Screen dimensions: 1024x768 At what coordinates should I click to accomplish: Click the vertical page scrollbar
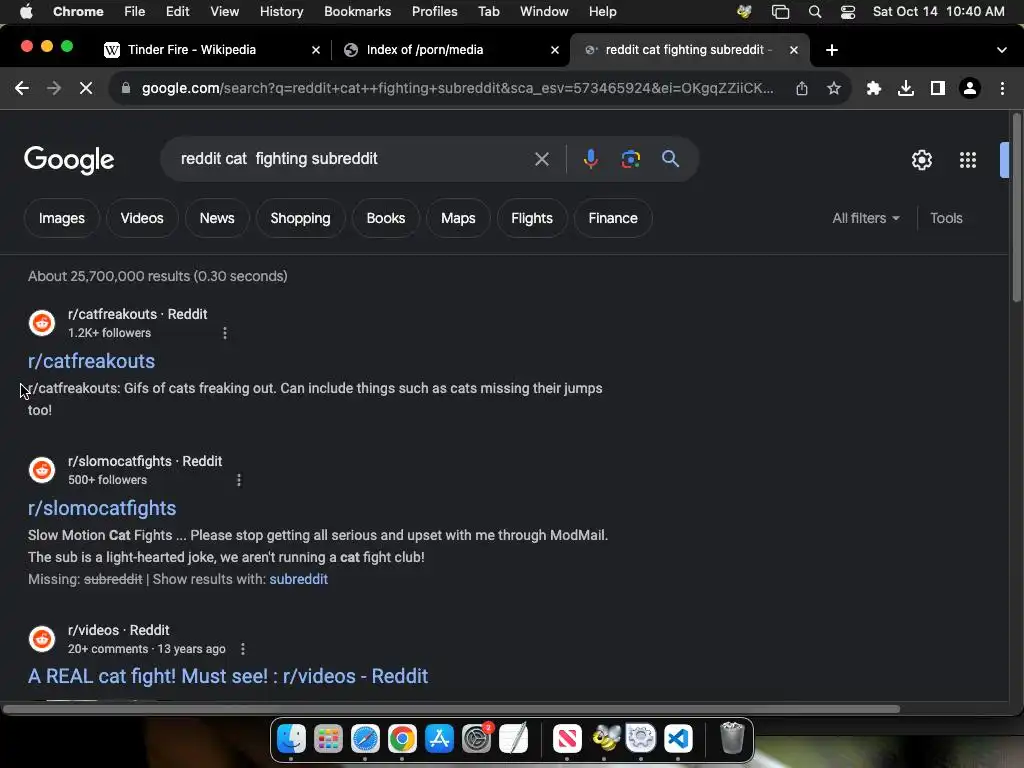pyautogui.click(x=1016, y=207)
